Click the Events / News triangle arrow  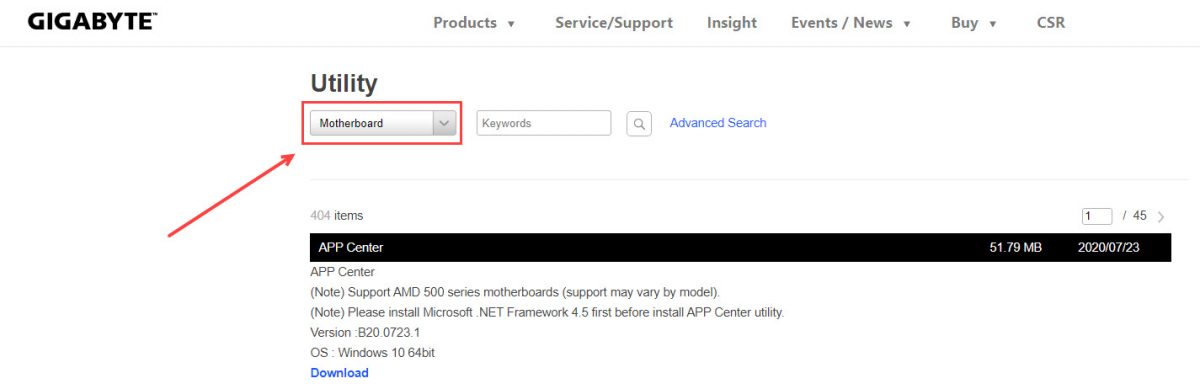tap(907, 24)
